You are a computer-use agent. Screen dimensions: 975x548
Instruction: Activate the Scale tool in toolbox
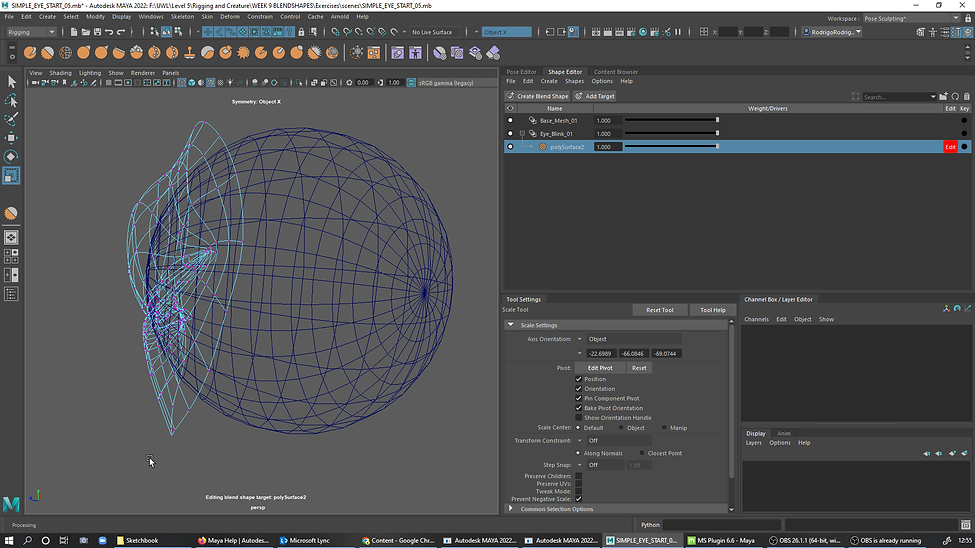click(11, 176)
